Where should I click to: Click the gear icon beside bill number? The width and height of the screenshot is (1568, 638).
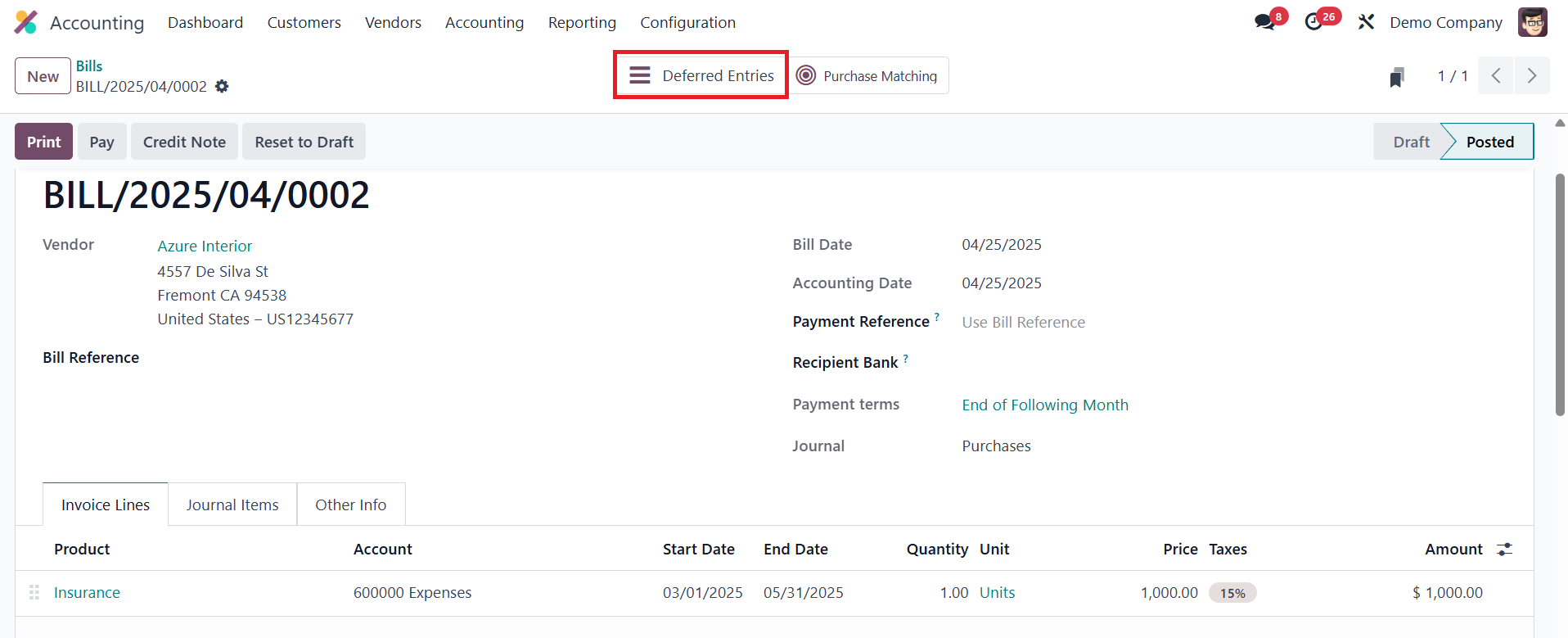(x=222, y=87)
